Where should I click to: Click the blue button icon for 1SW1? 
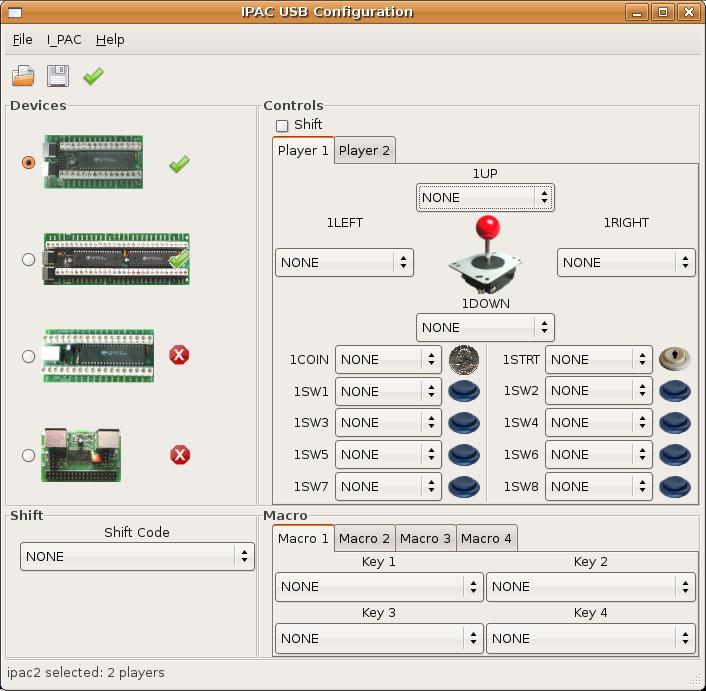[x=464, y=391]
